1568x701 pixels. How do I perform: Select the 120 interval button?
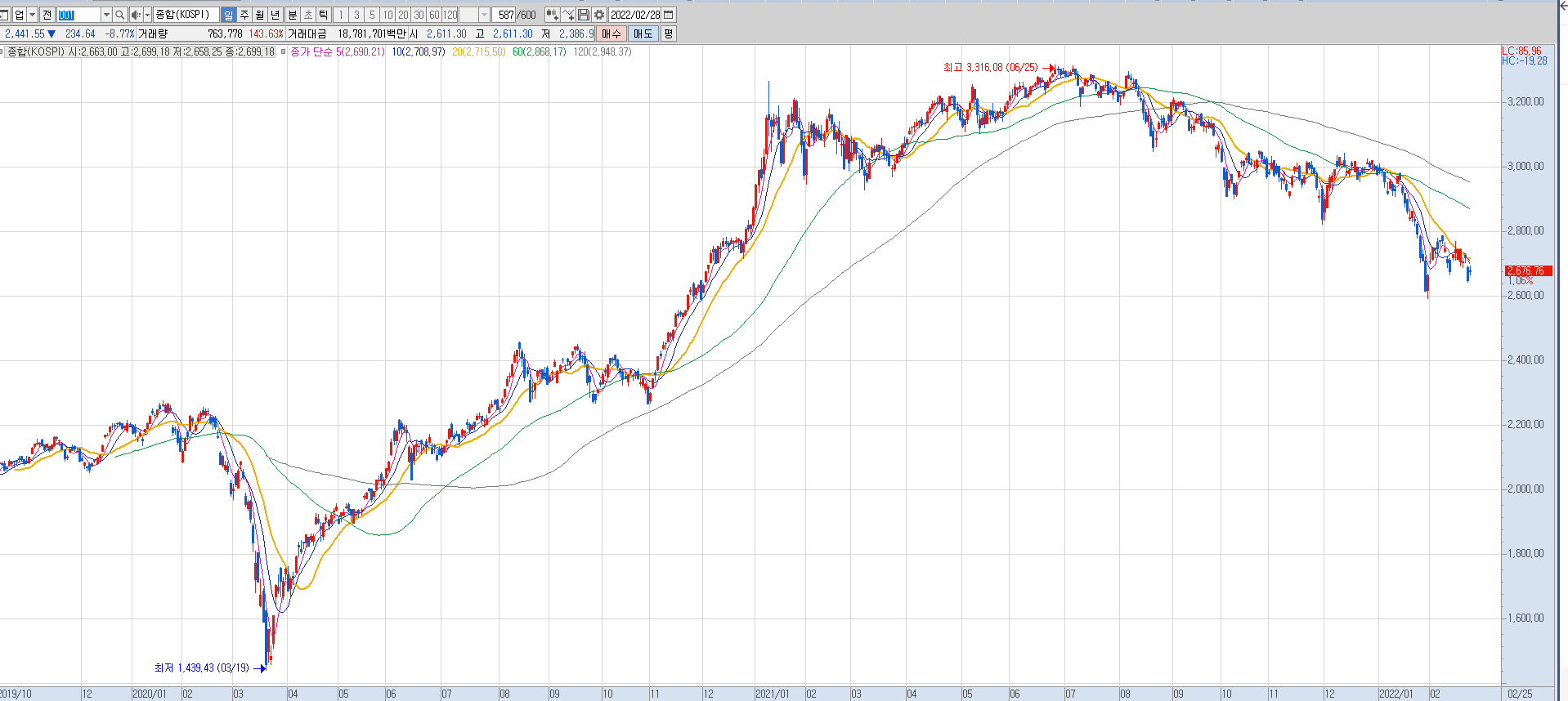[x=450, y=15]
